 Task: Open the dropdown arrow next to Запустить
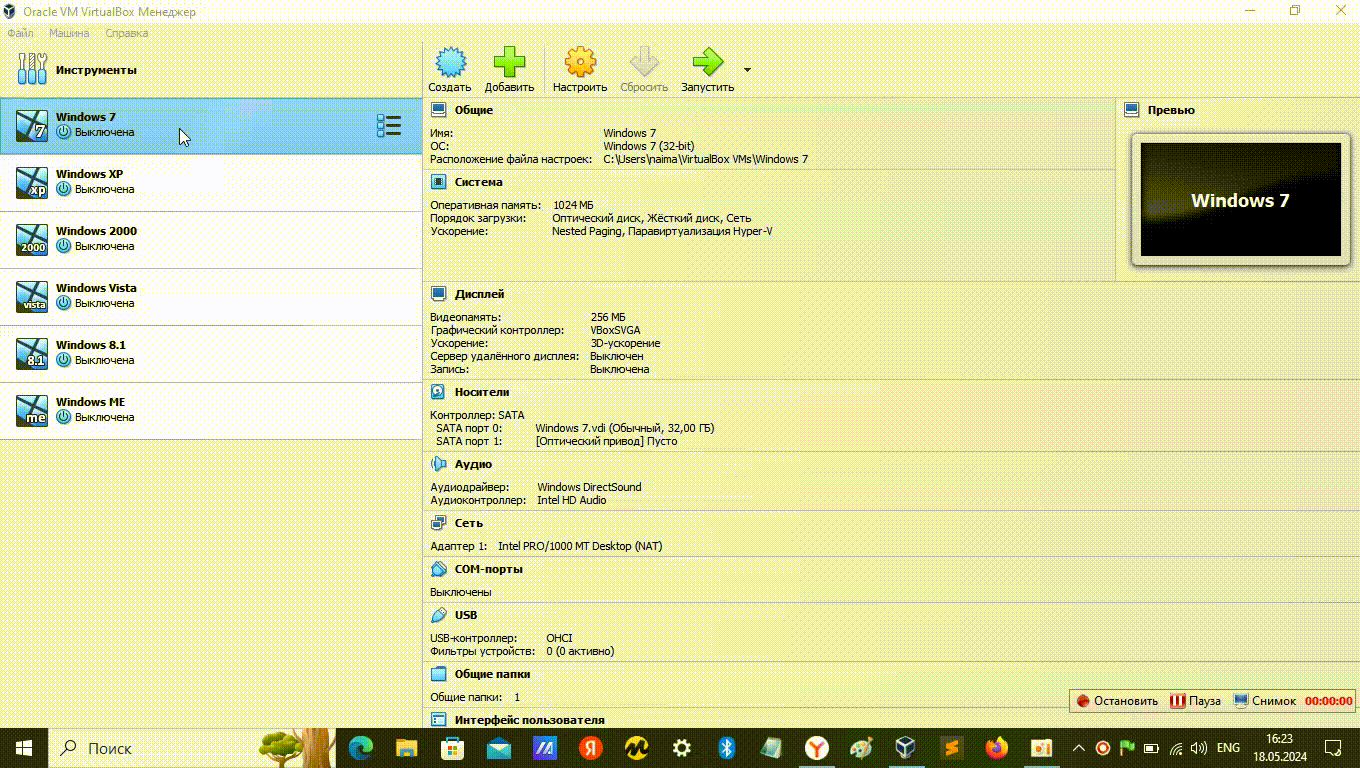point(747,70)
